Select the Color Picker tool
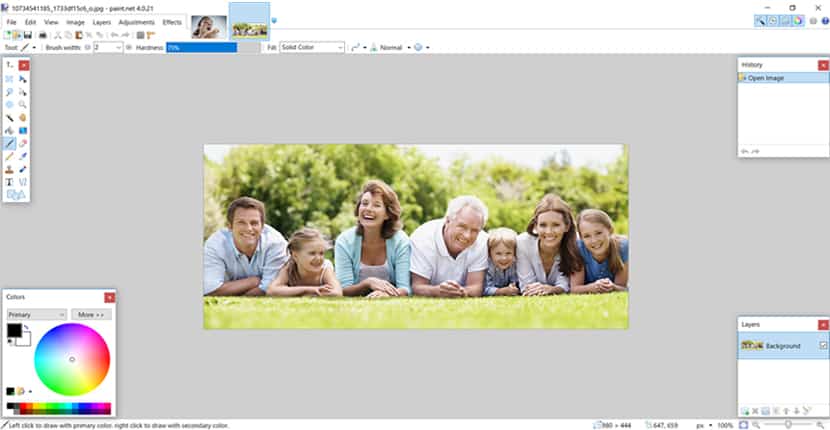 (x=23, y=156)
